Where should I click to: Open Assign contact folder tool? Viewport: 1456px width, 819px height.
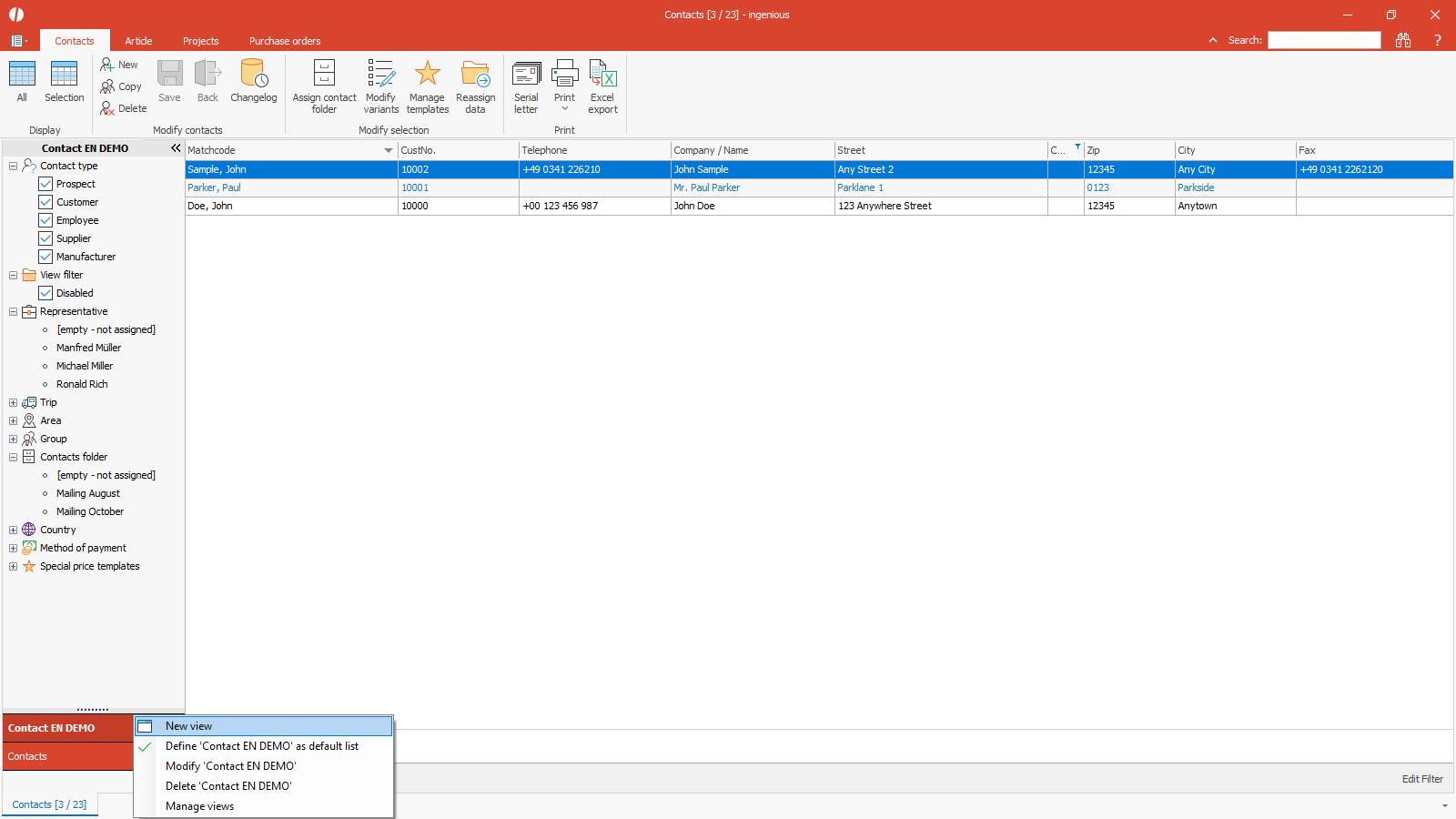pyautogui.click(x=324, y=75)
